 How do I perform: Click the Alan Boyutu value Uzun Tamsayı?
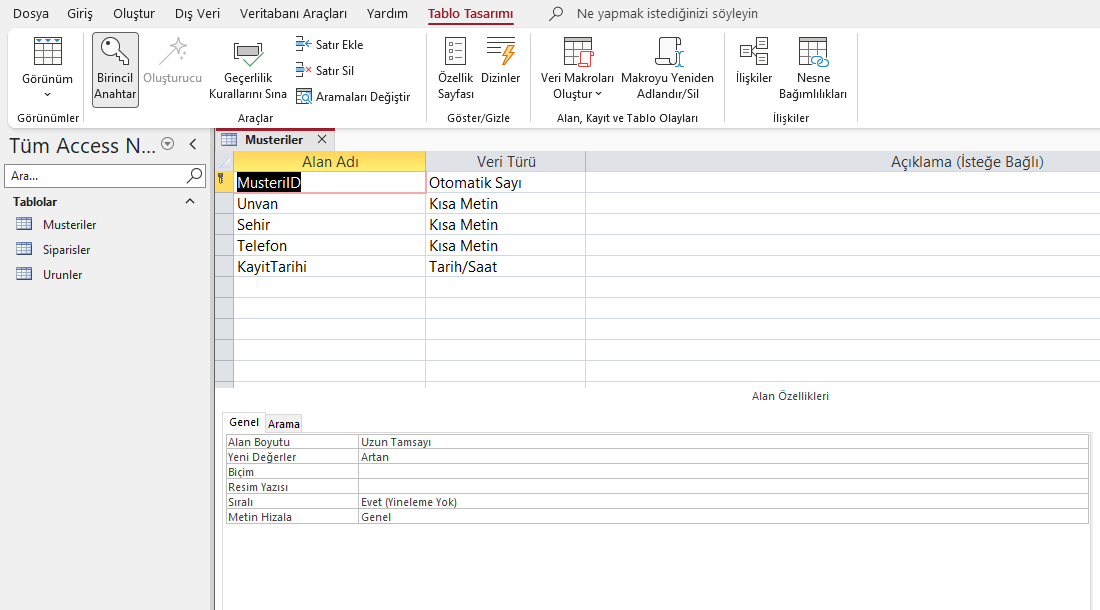[x=723, y=442]
